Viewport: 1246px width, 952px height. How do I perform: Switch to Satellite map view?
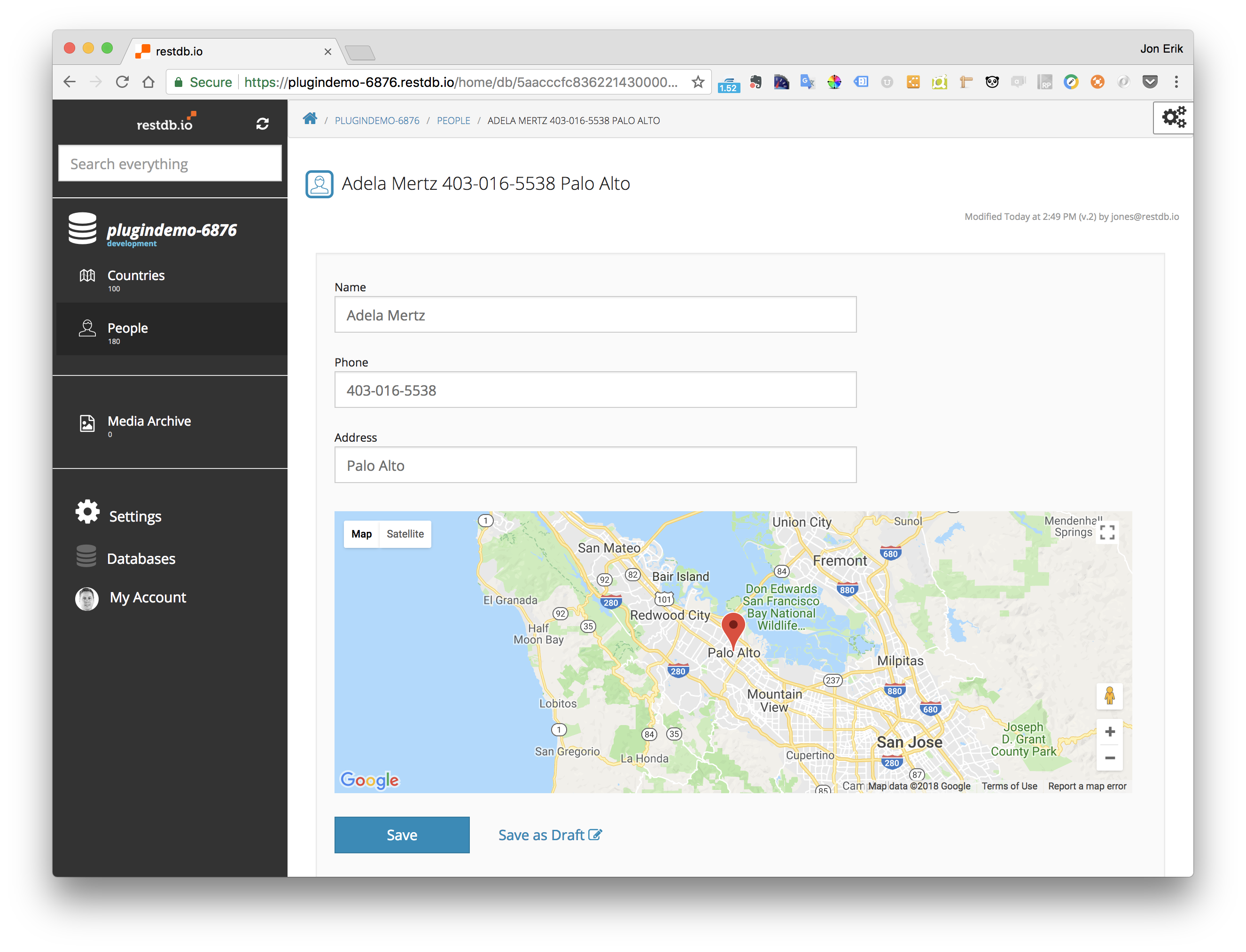(404, 534)
